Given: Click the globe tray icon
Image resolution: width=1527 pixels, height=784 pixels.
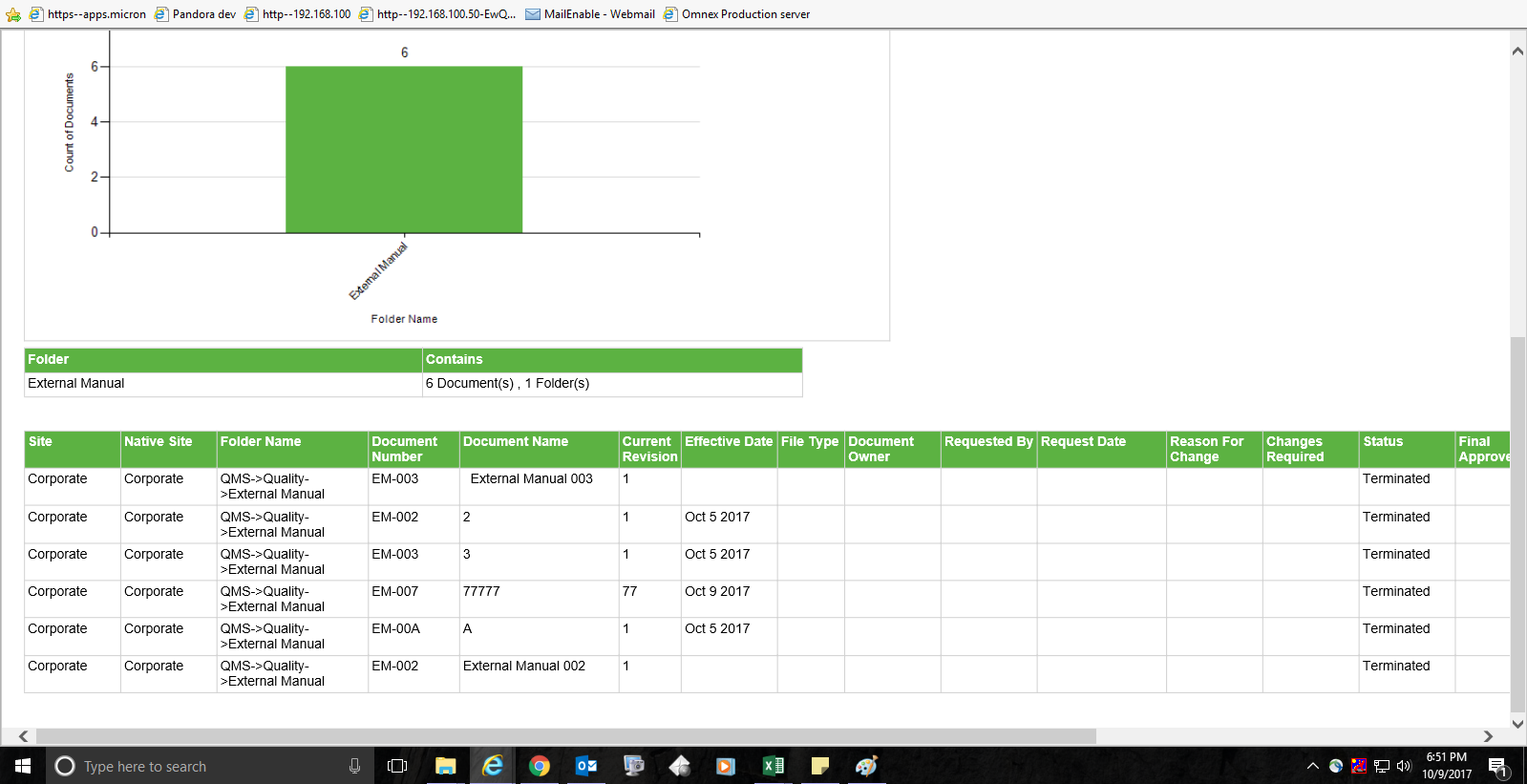Looking at the screenshot, I should pos(1336,766).
